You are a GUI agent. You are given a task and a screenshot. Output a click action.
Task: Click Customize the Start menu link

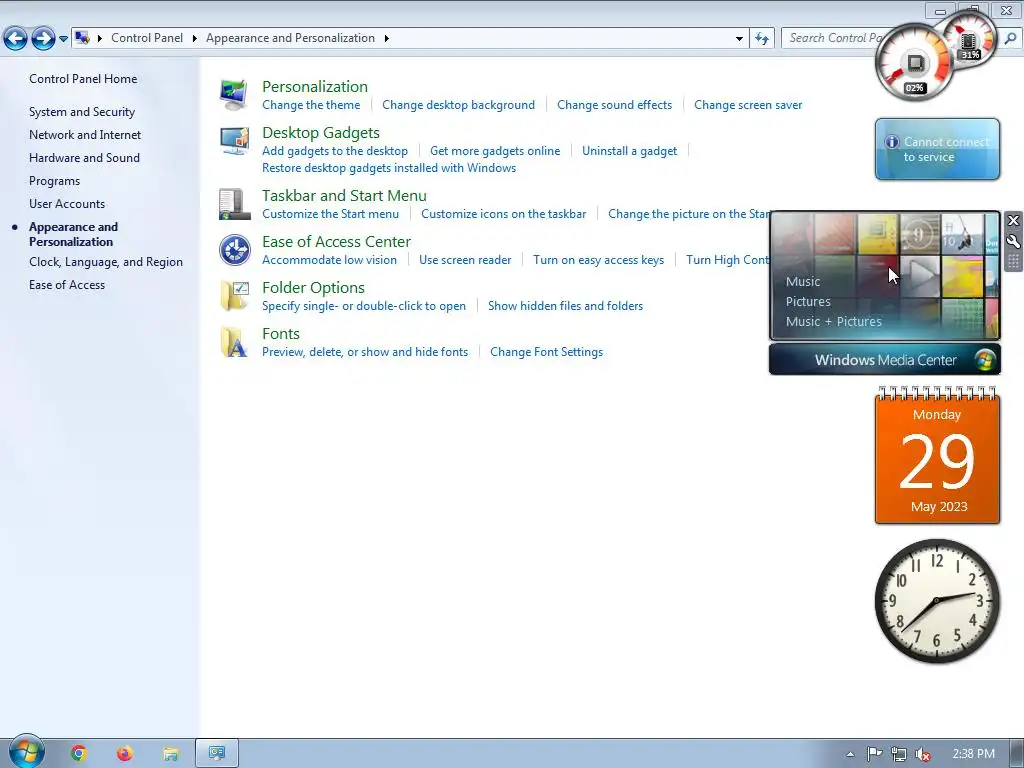(x=330, y=214)
